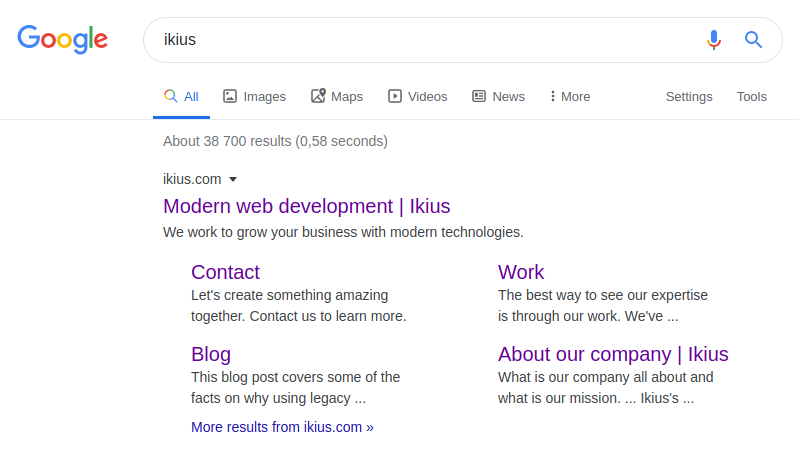The height and width of the screenshot is (451, 799).
Task: Click the Google logo
Action: [63, 39]
